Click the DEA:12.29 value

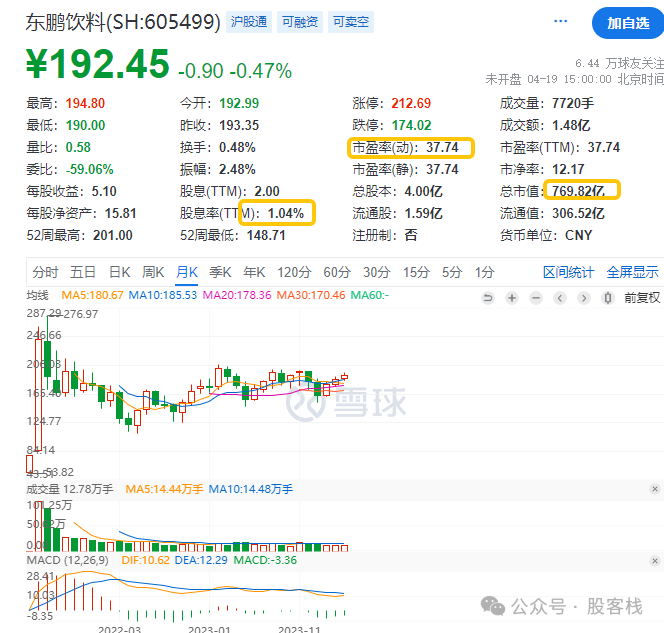click(x=201, y=560)
